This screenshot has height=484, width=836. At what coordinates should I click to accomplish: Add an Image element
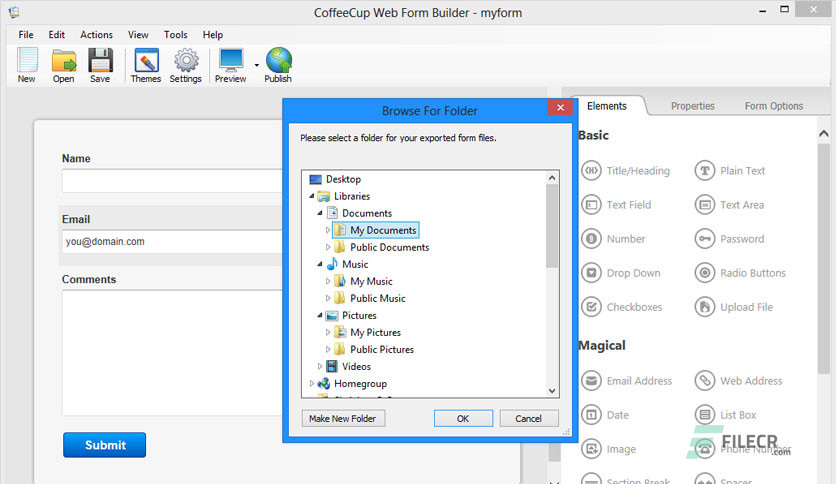609,449
